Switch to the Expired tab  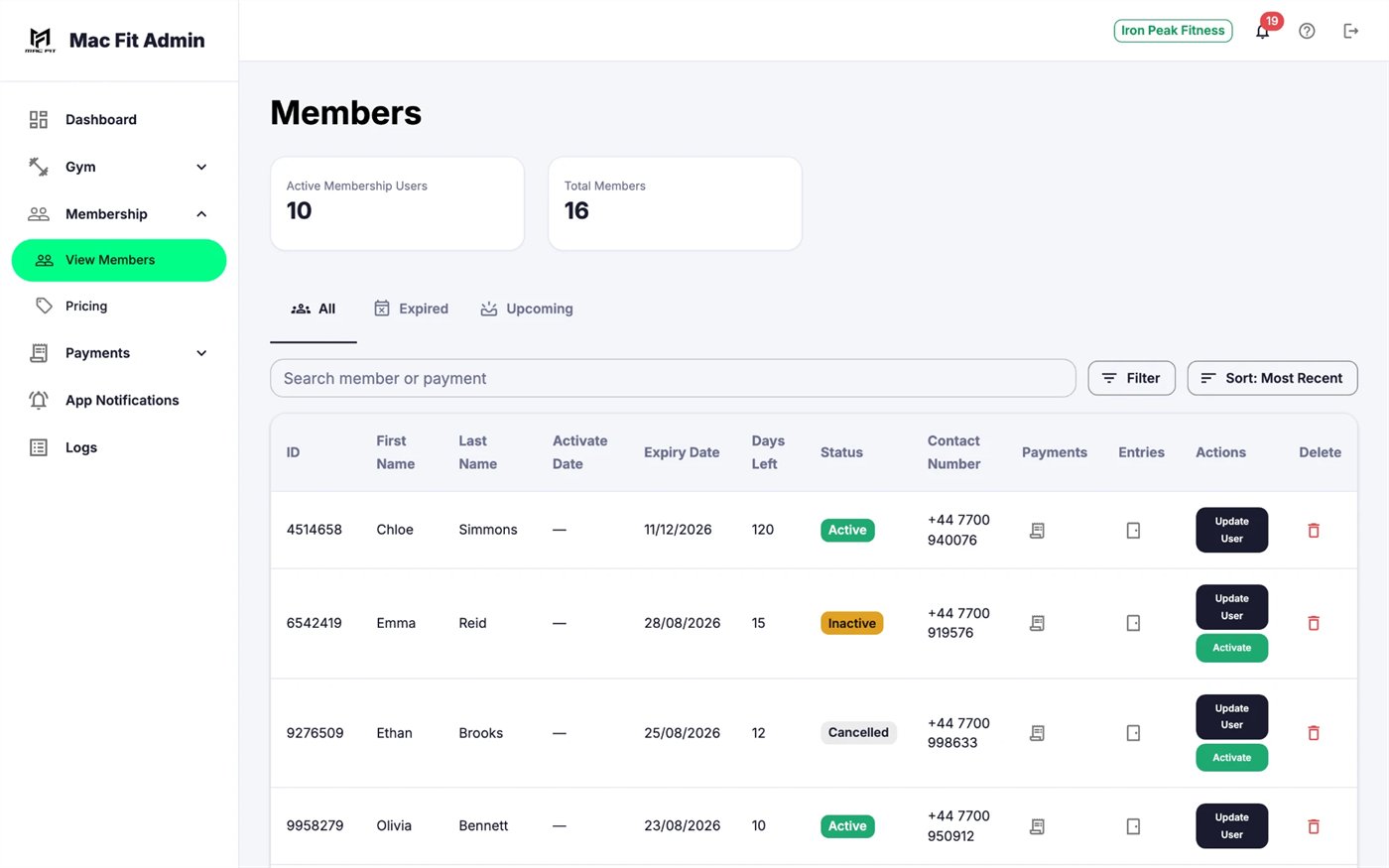(411, 309)
